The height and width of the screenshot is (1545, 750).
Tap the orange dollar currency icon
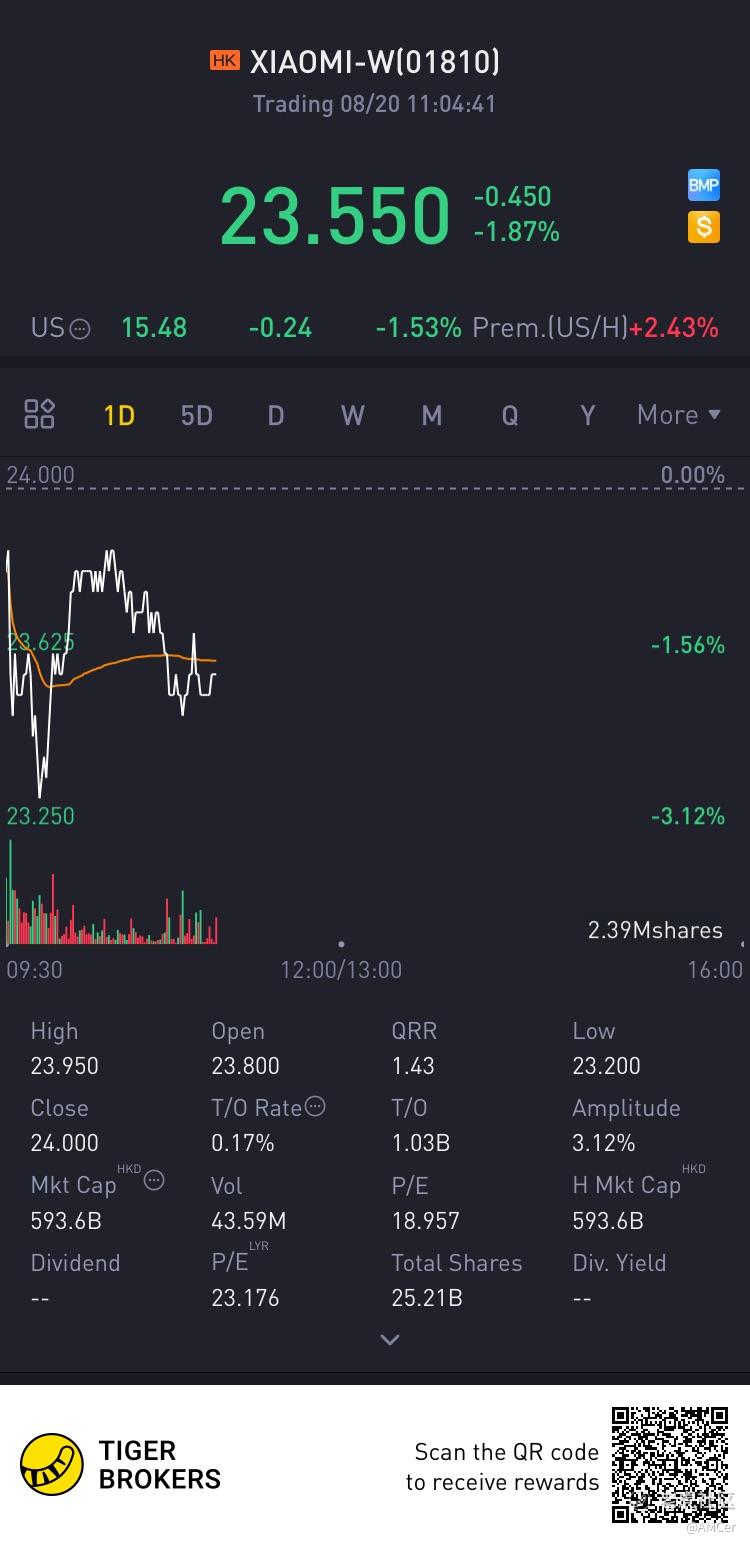coord(704,227)
